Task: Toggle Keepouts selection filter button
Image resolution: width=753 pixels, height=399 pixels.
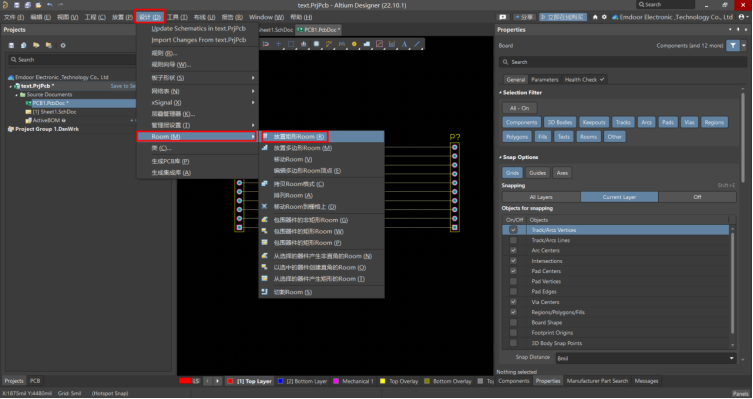Action: click(594, 122)
